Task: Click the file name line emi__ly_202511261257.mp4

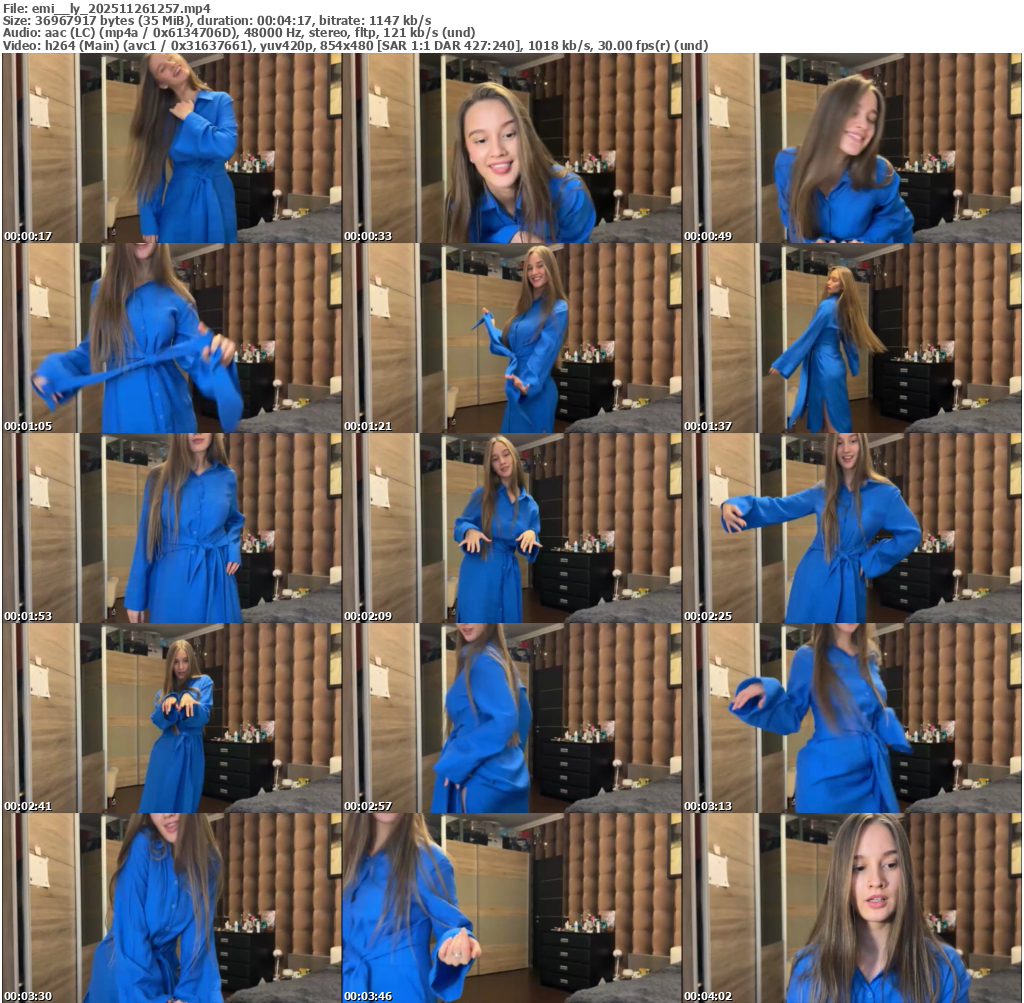Action: pyautogui.click(x=106, y=8)
